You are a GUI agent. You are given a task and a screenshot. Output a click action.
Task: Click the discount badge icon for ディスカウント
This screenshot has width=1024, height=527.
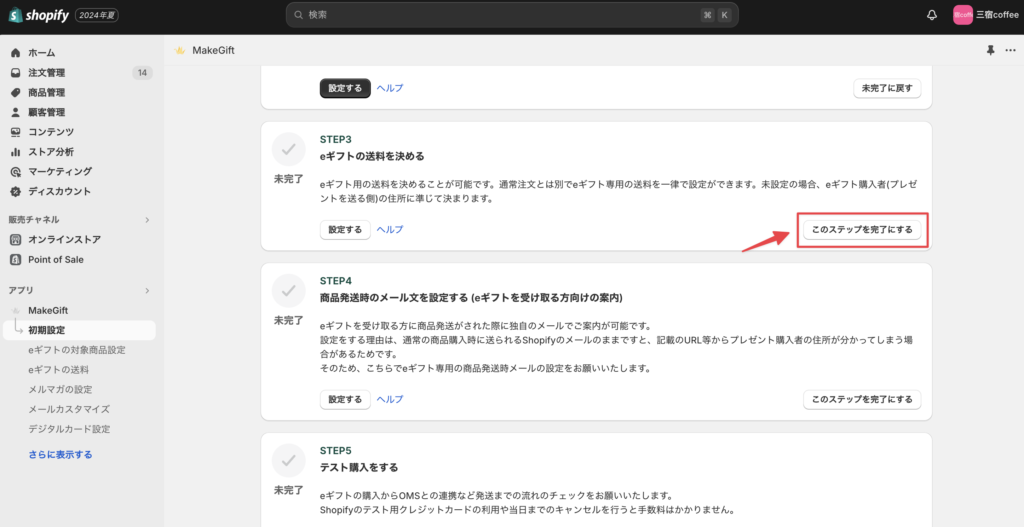pyautogui.click(x=16, y=191)
